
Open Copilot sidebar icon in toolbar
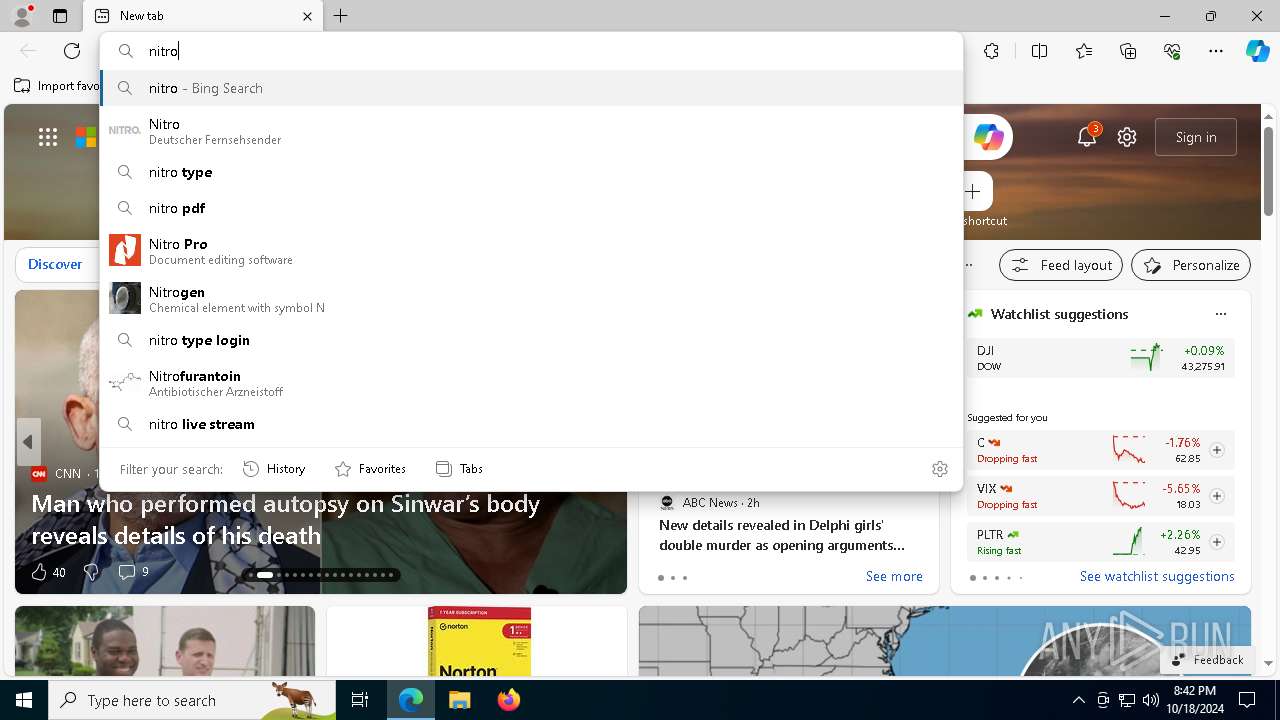[x=1257, y=51]
